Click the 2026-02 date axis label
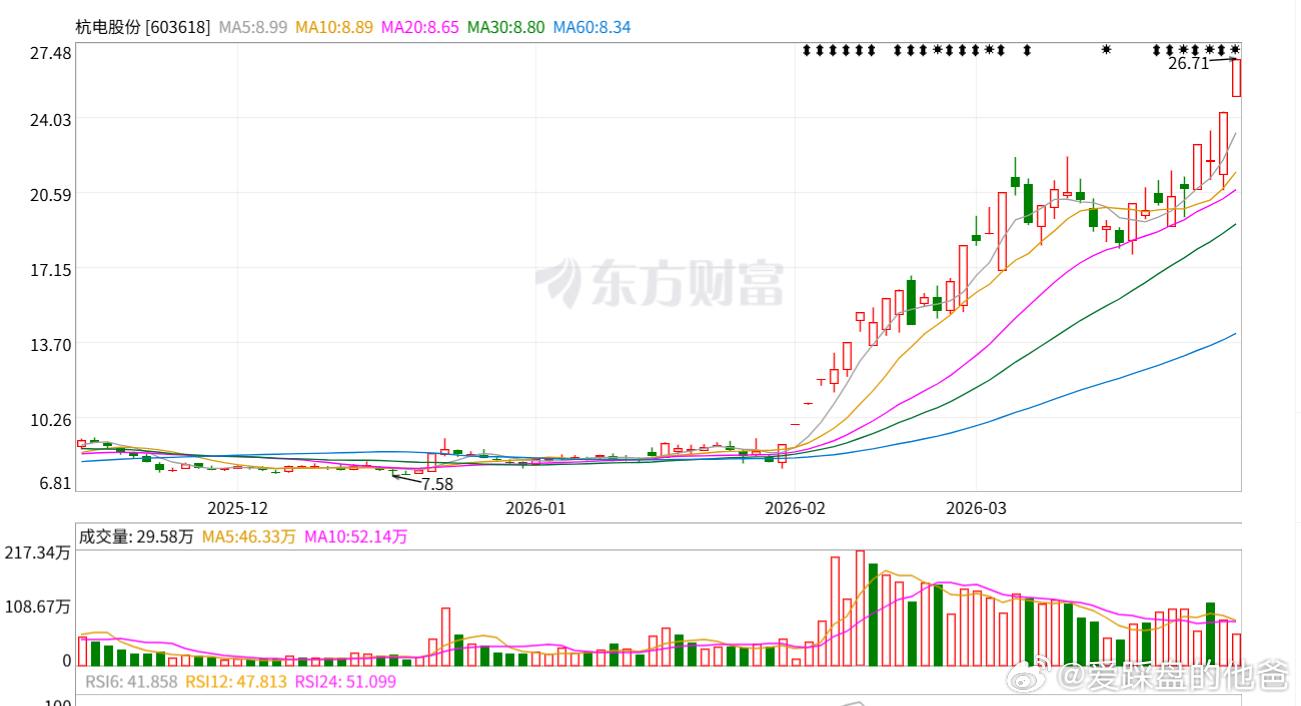The image size is (1301, 706). coord(796,507)
